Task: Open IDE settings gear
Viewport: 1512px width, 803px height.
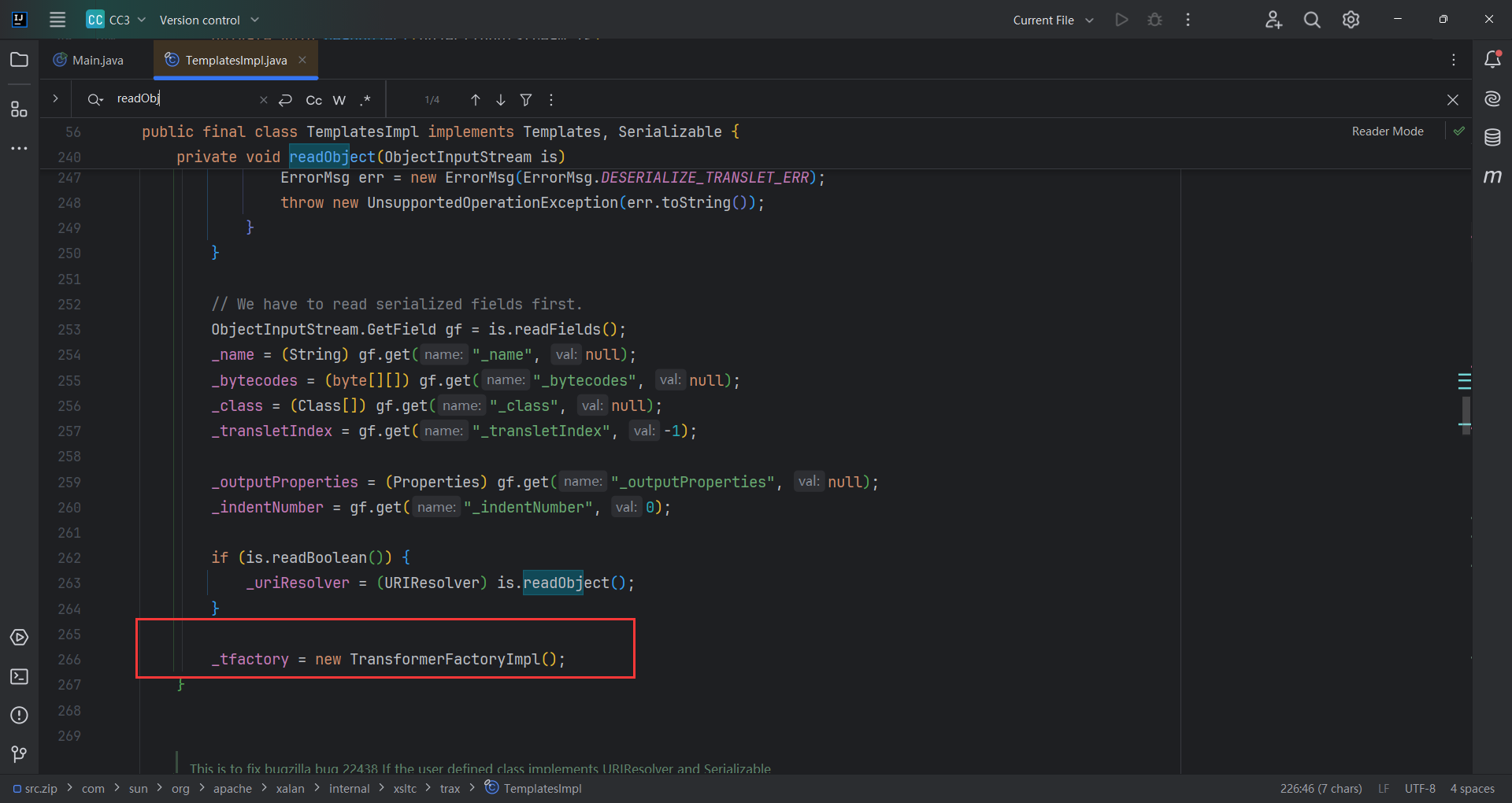Action: [x=1351, y=20]
